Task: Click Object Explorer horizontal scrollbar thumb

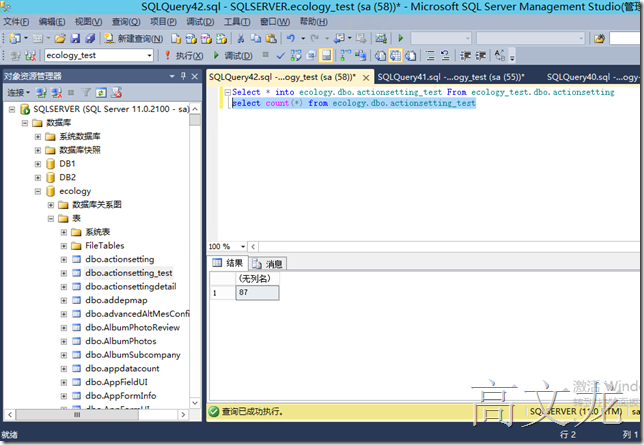Action: (x=77, y=415)
